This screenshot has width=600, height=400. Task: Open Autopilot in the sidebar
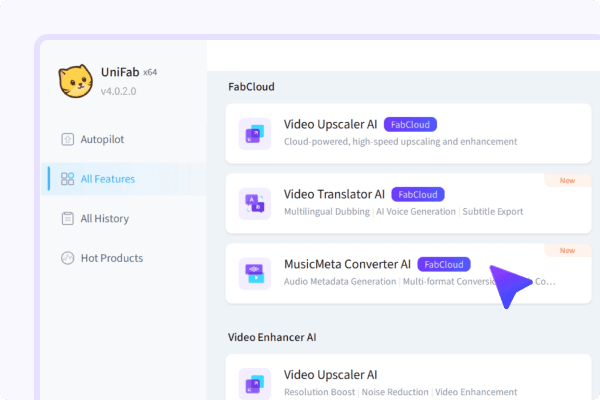tap(124, 139)
